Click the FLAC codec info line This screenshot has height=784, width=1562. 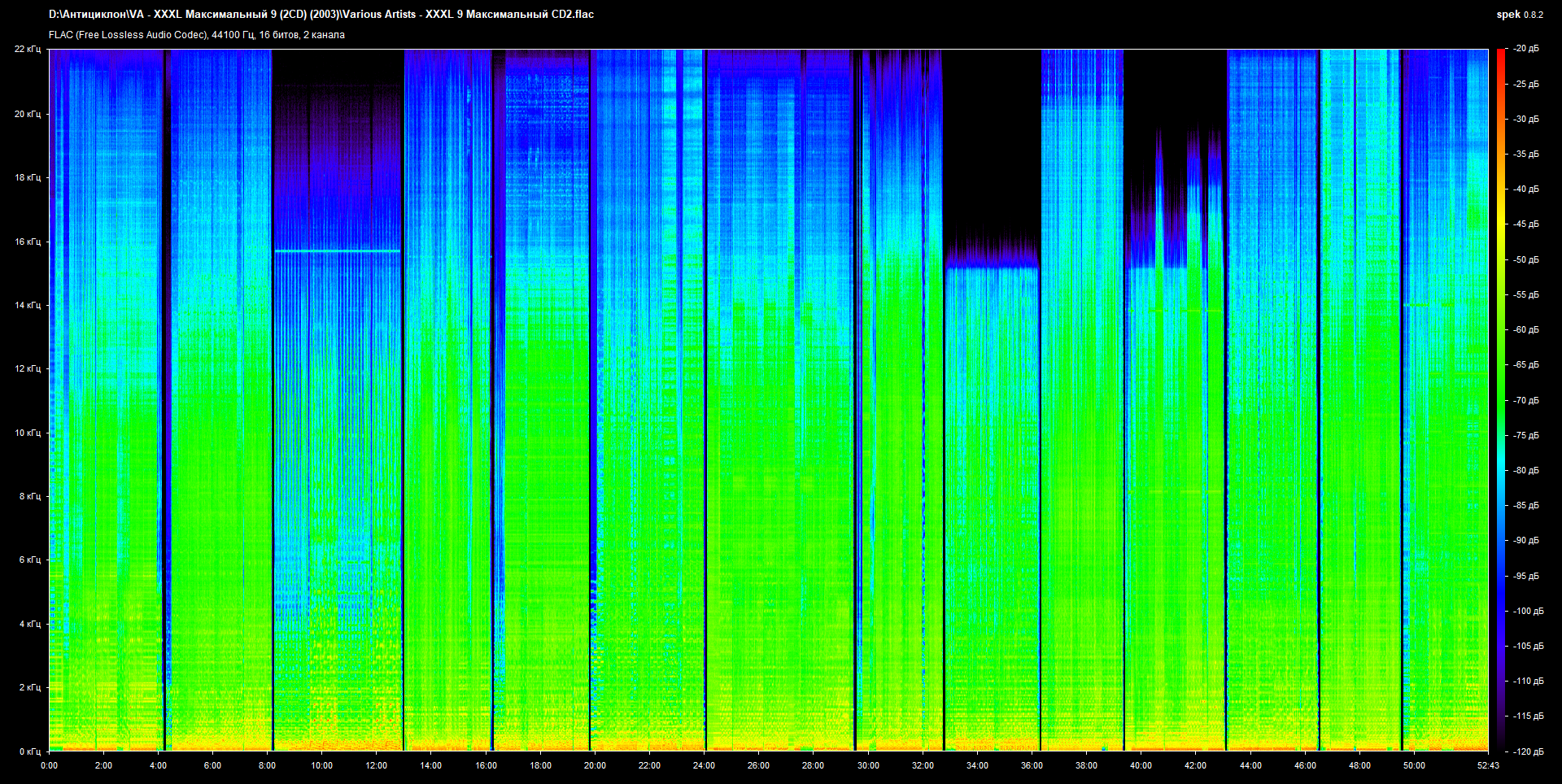197,35
